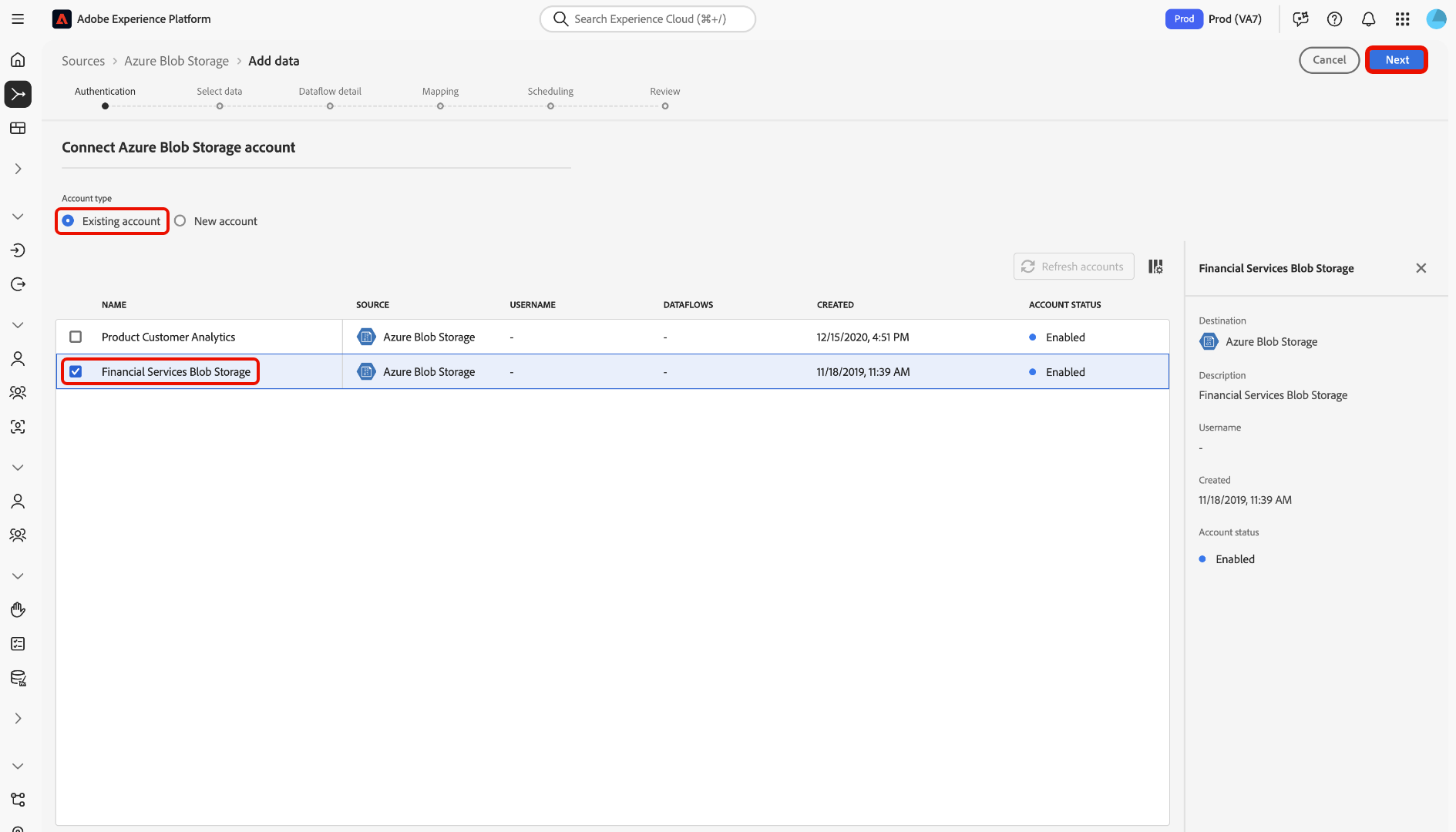Open the user profile avatar
1456x832 pixels.
click(x=1436, y=19)
